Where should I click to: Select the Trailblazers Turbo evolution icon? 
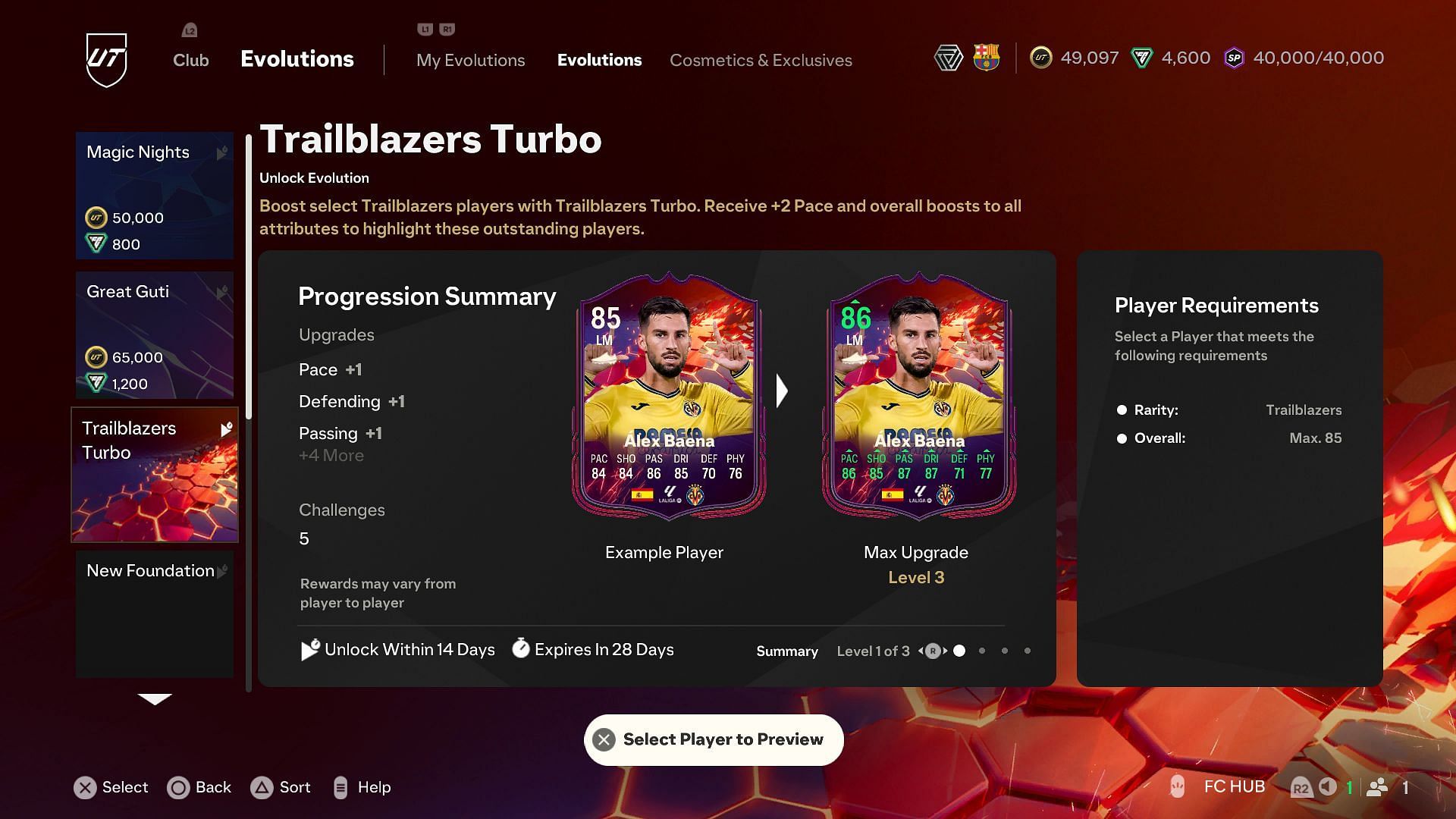point(155,477)
